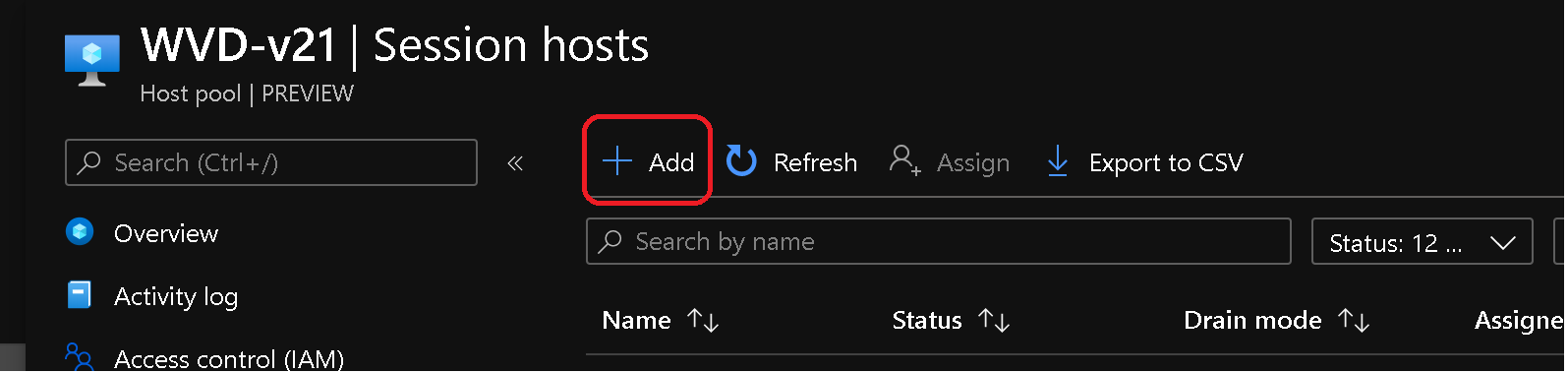Open Activity log in the sidebar
Screen dimensions: 1568x373
pos(176,296)
